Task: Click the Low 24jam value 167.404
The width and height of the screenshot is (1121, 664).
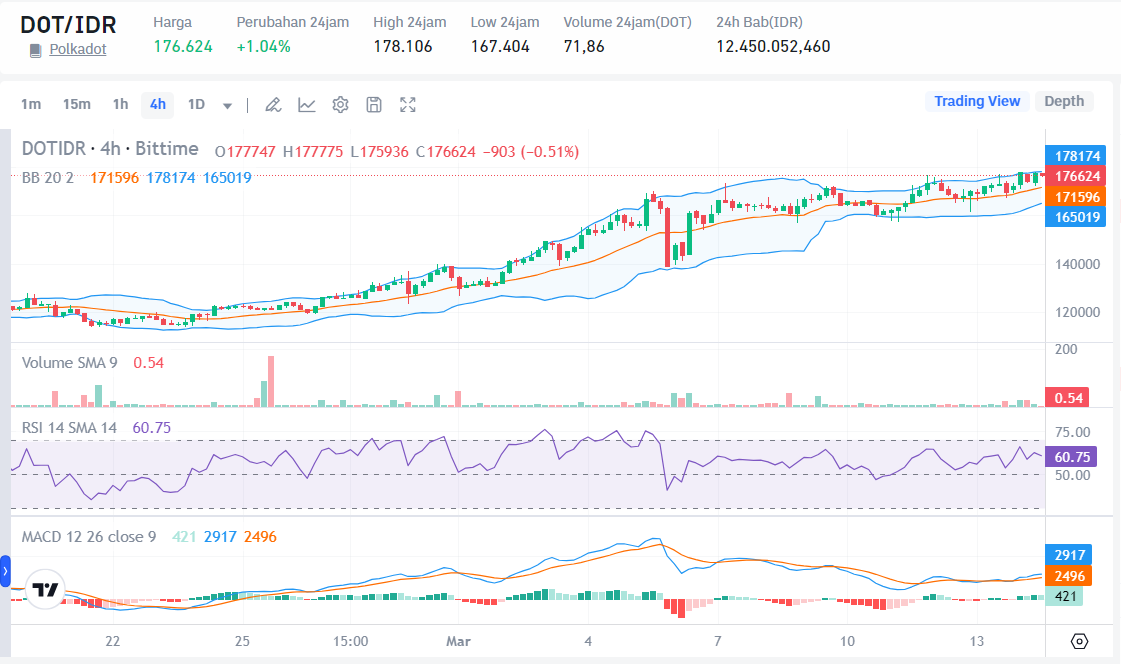Action: point(500,46)
